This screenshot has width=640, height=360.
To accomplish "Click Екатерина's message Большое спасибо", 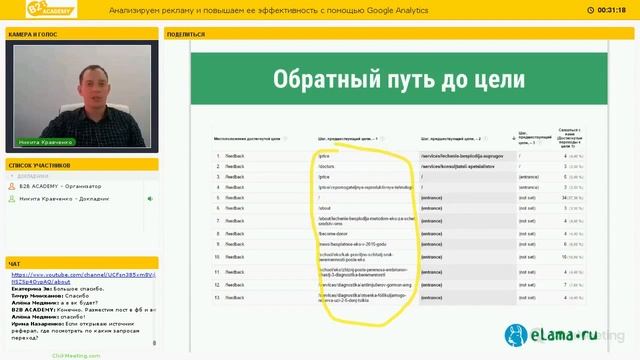I will 58,289.
